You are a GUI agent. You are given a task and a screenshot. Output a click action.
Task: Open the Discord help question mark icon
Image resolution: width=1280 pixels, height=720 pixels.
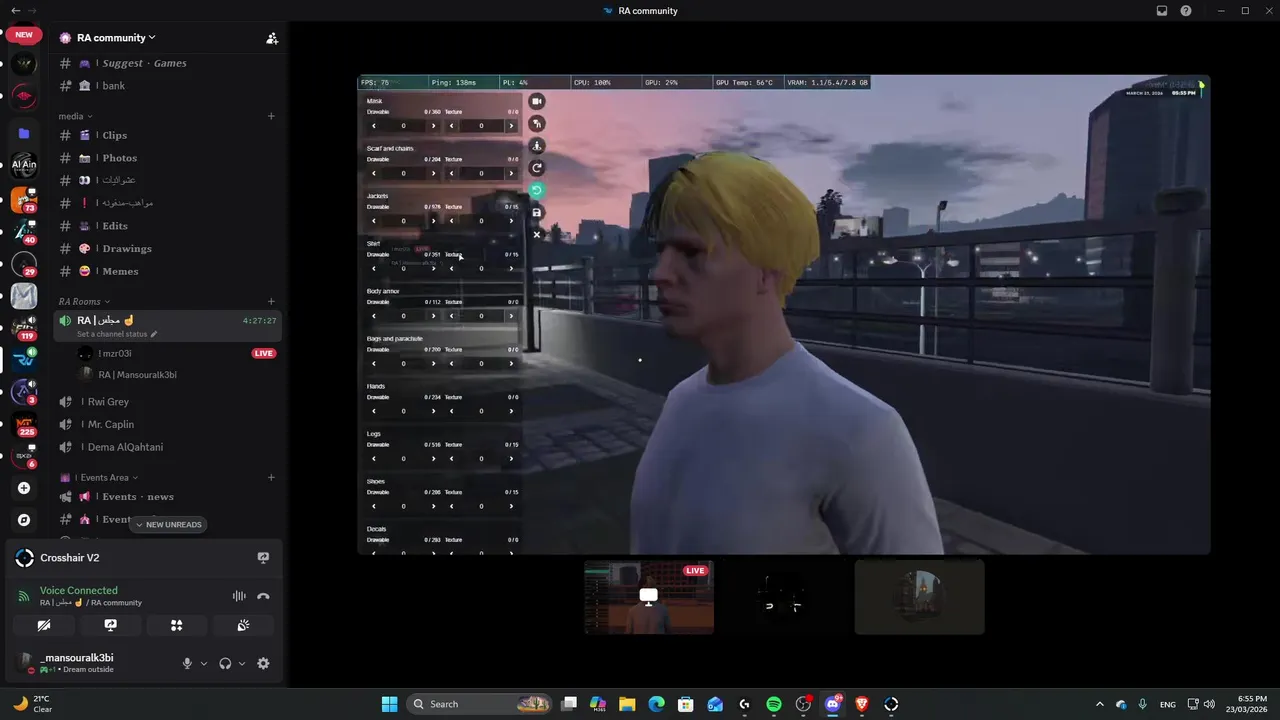tap(1186, 11)
